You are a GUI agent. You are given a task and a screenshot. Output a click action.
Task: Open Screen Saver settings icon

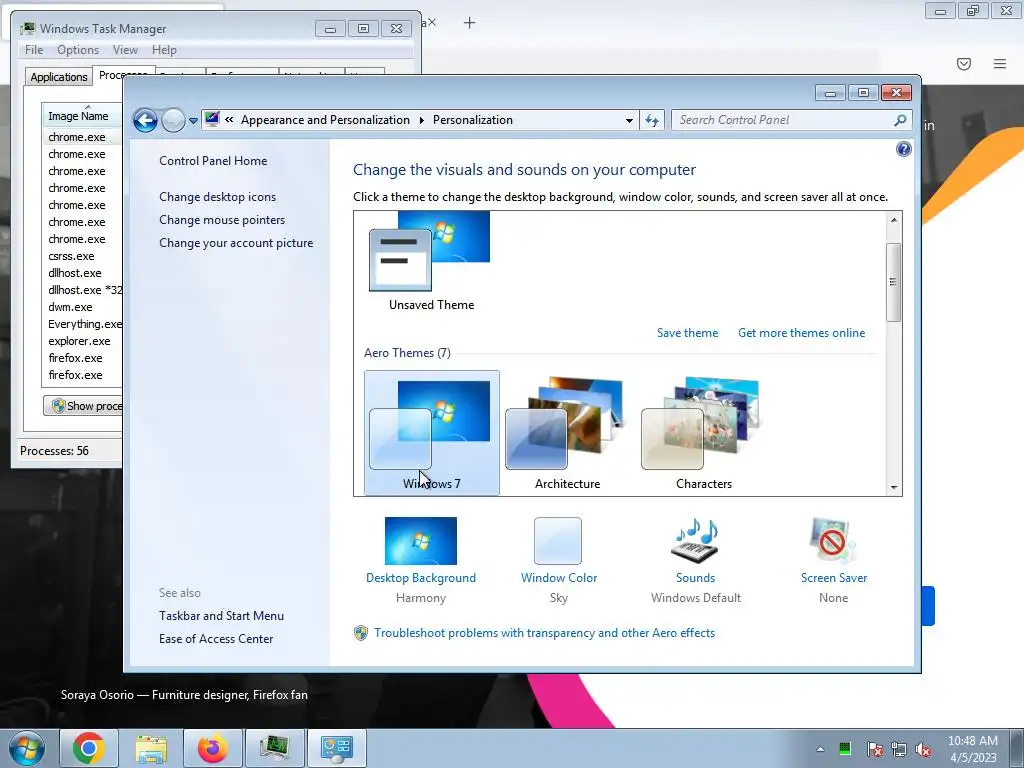(832, 541)
